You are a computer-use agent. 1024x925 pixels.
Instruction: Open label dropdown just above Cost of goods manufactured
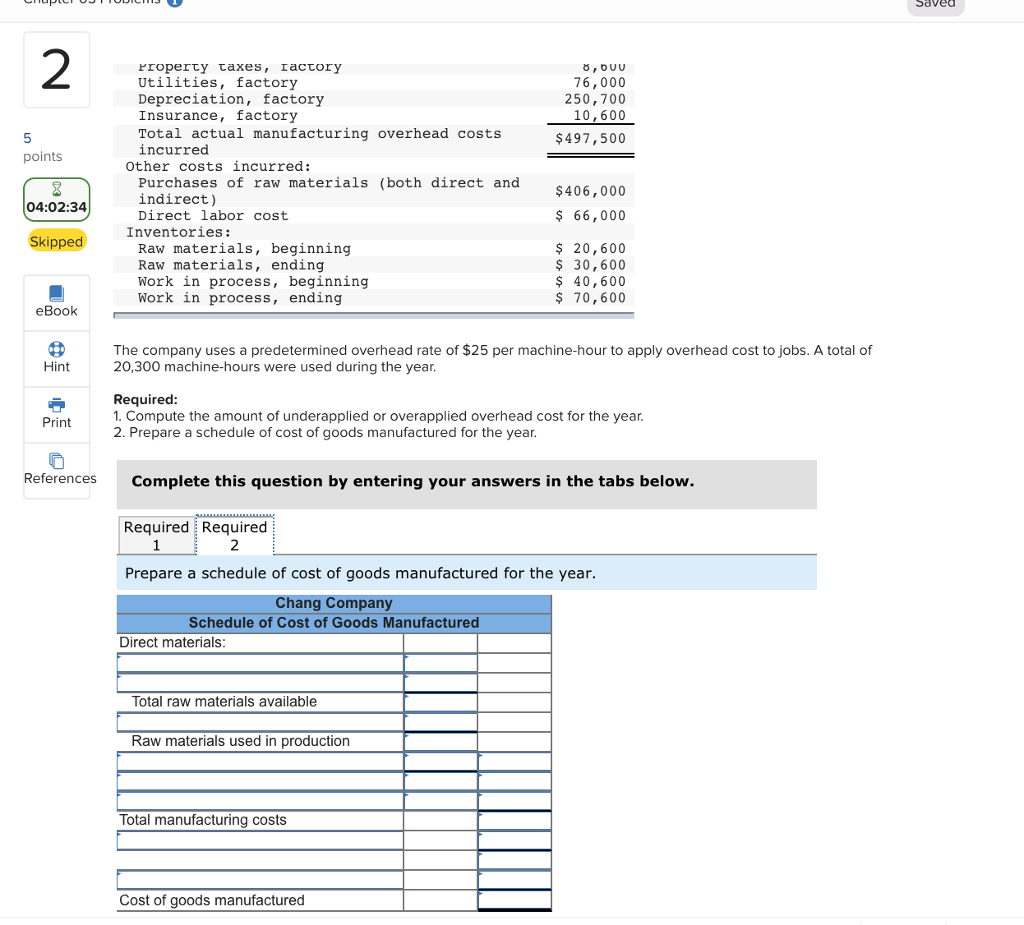(x=260, y=879)
